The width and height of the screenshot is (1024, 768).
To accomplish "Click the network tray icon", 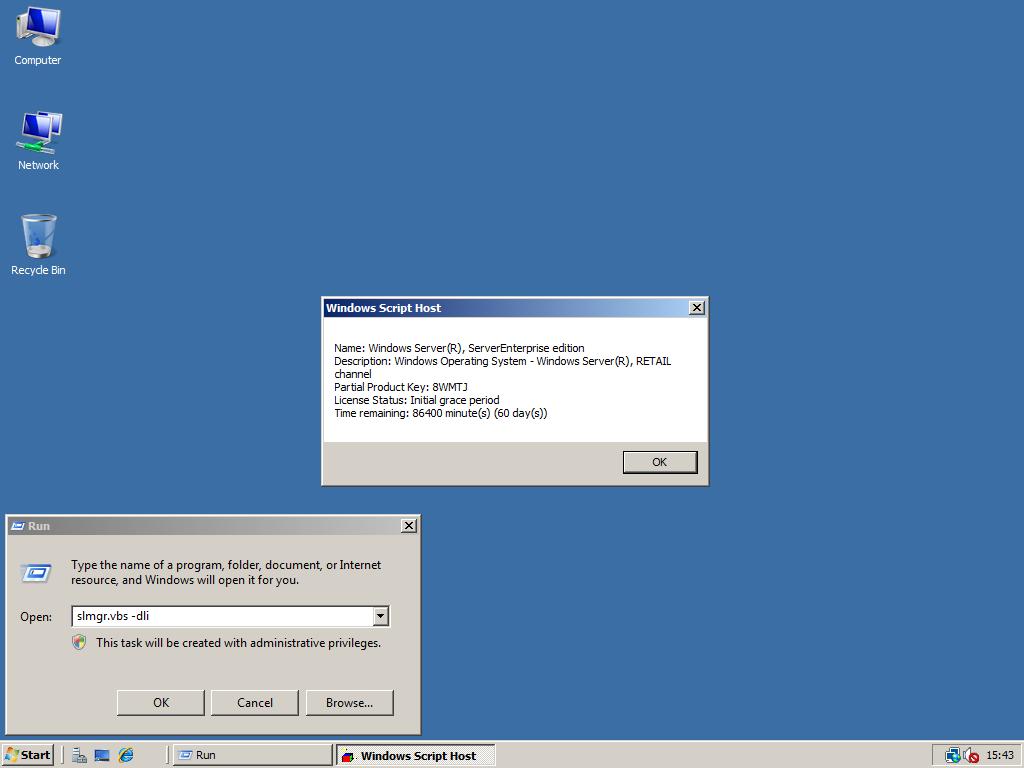I will pyautogui.click(x=953, y=756).
